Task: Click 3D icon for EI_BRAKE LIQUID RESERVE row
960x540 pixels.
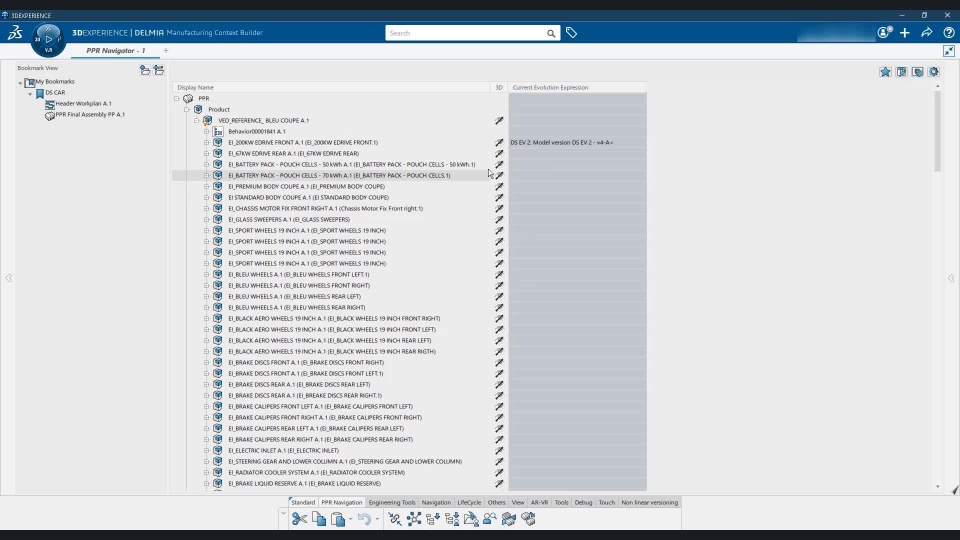Action: pyautogui.click(x=499, y=484)
